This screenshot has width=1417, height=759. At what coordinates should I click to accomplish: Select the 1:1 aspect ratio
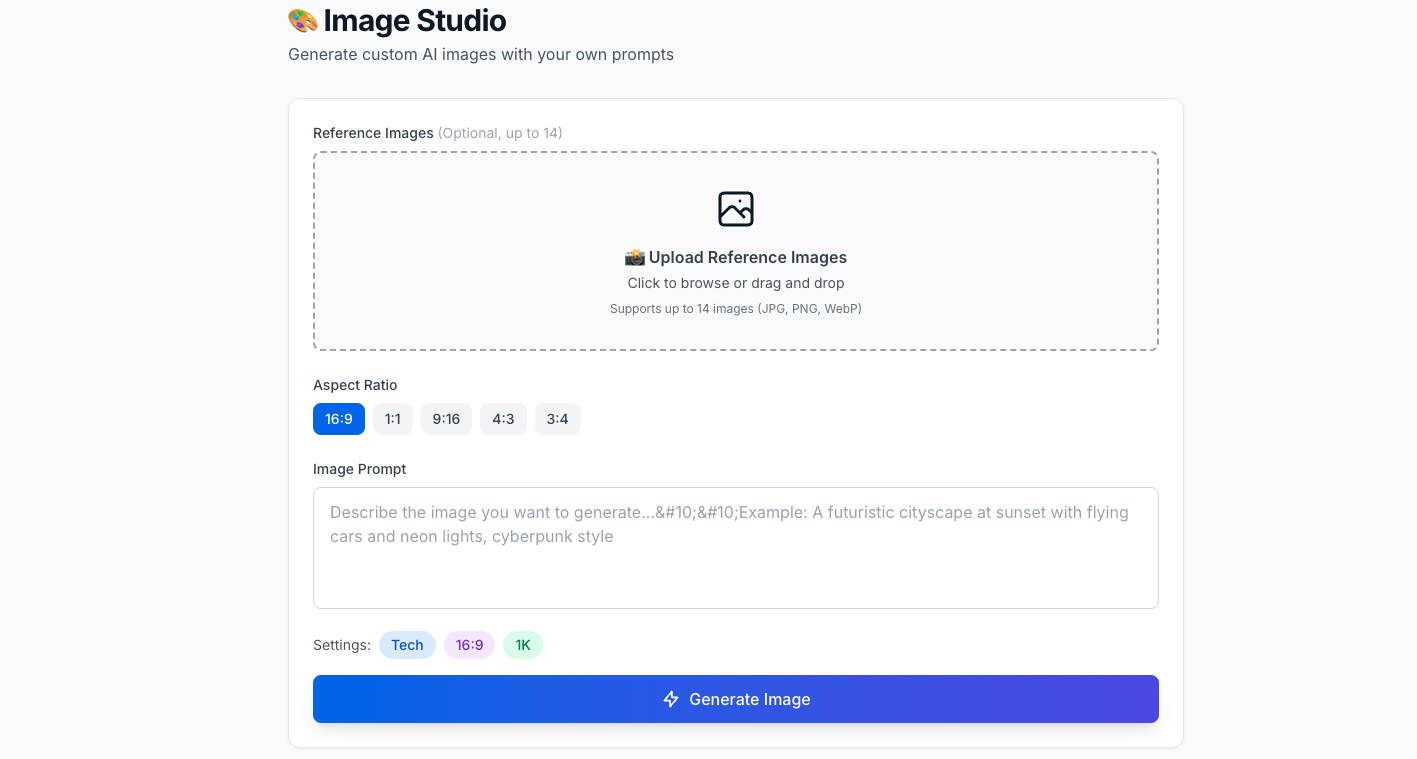(x=392, y=418)
